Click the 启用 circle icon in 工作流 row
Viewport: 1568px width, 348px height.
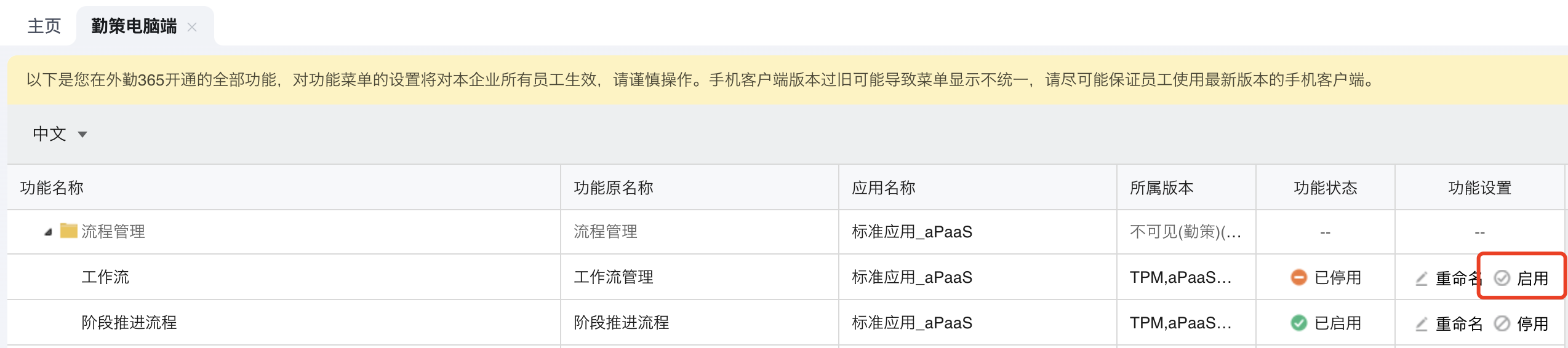pos(1502,278)
